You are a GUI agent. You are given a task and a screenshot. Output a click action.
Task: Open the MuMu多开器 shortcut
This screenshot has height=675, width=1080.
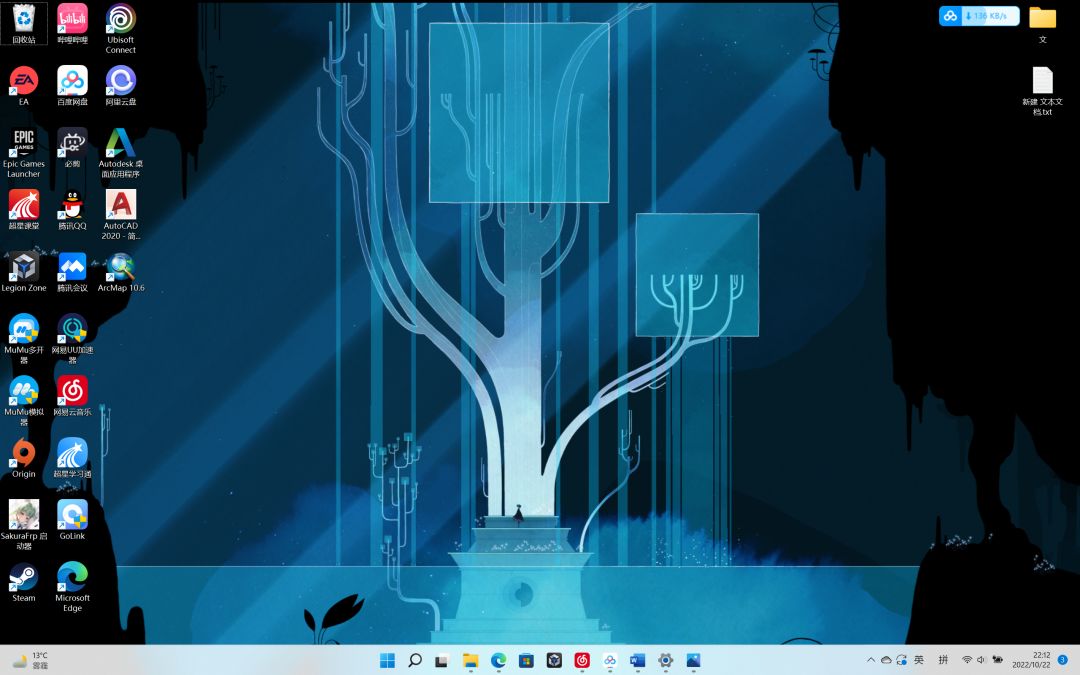point(23,339)
